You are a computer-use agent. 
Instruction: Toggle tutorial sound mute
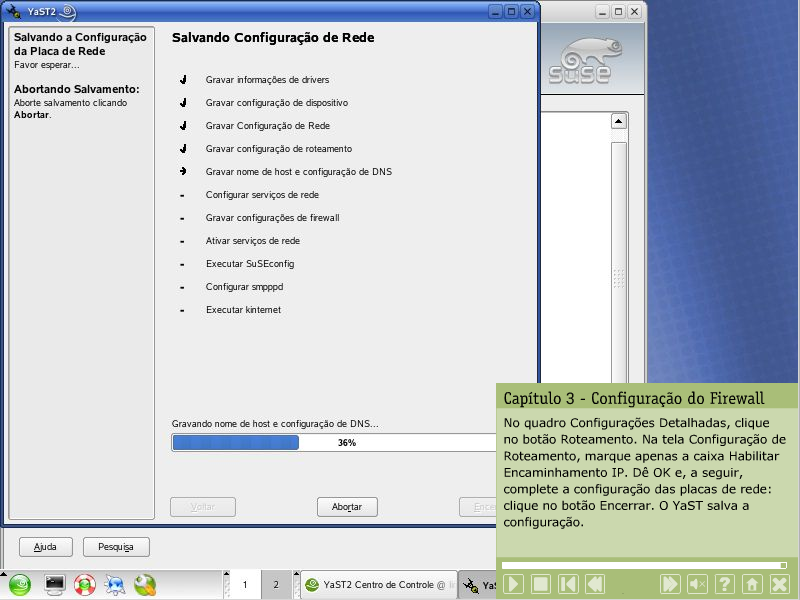click(x=698, y=584)
